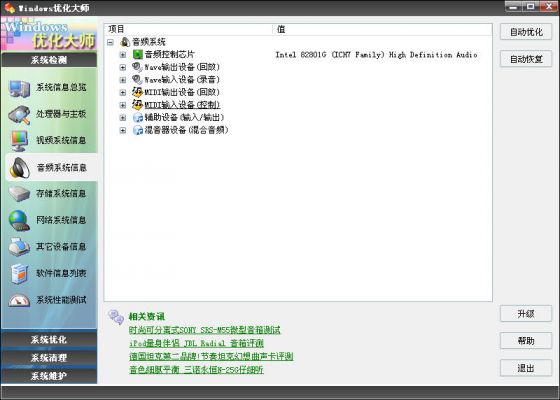Viewport: 560px width, 400px height.
Task: Switch to the 系统优化 section tab
Action: point(49,339)
